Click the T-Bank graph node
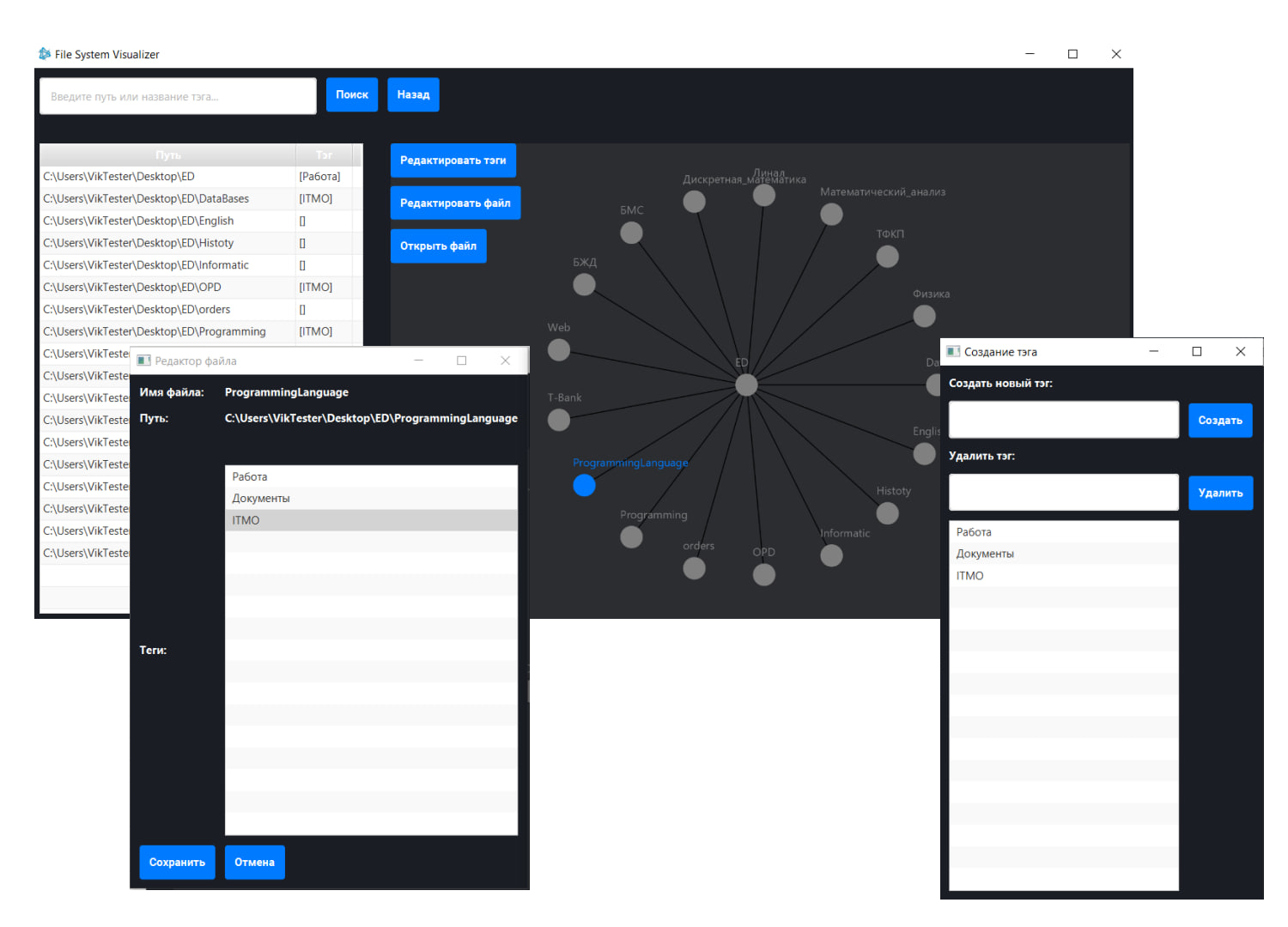This screenshot has height=927, width=1288. coord(559,420)
